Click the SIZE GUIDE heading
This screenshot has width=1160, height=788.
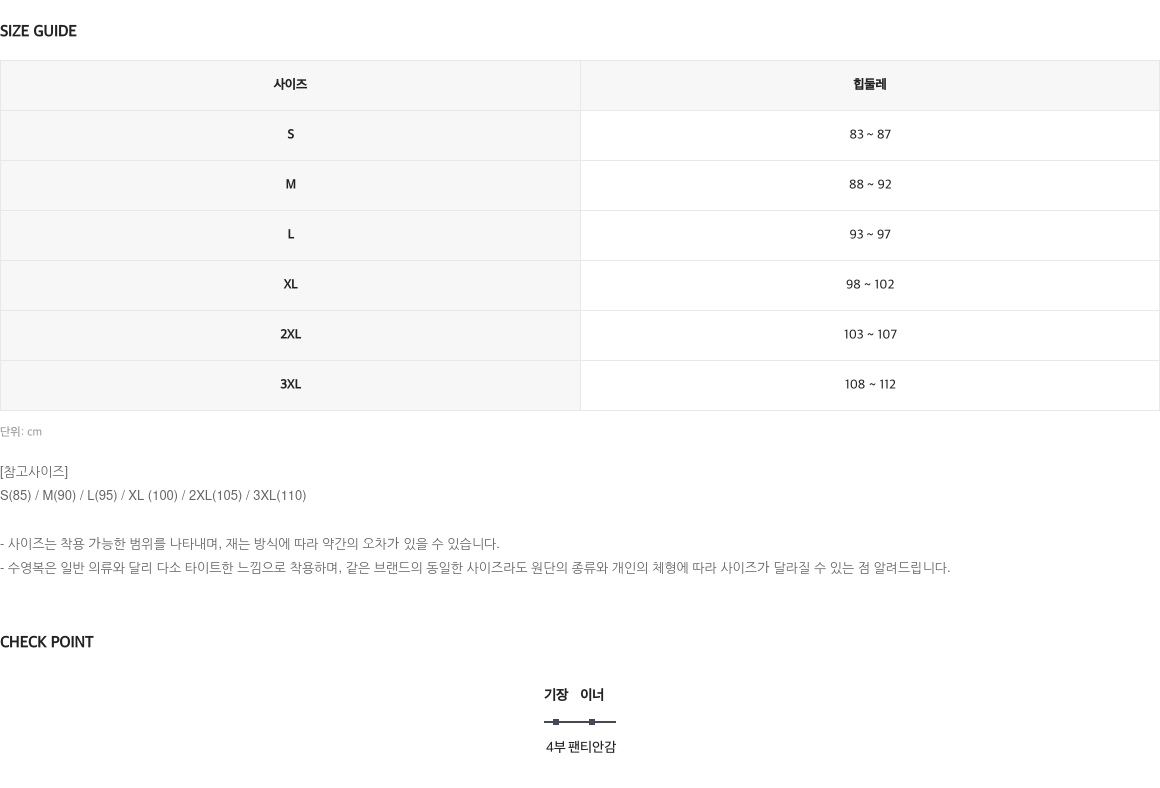pos(38,31)
